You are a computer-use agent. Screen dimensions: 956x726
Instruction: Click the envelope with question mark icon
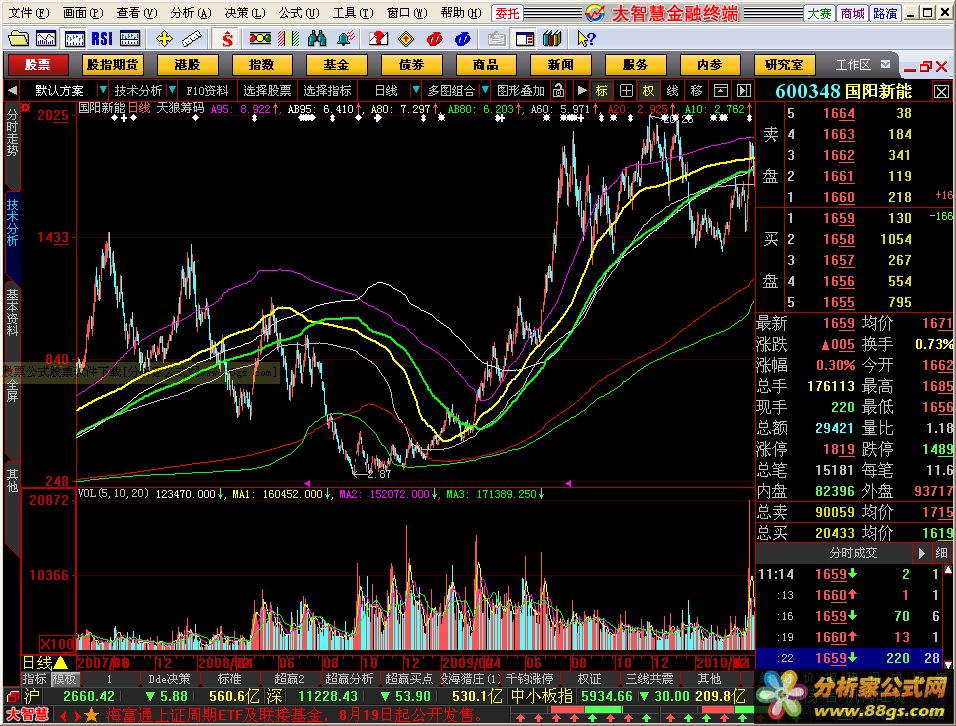[379, 39]
